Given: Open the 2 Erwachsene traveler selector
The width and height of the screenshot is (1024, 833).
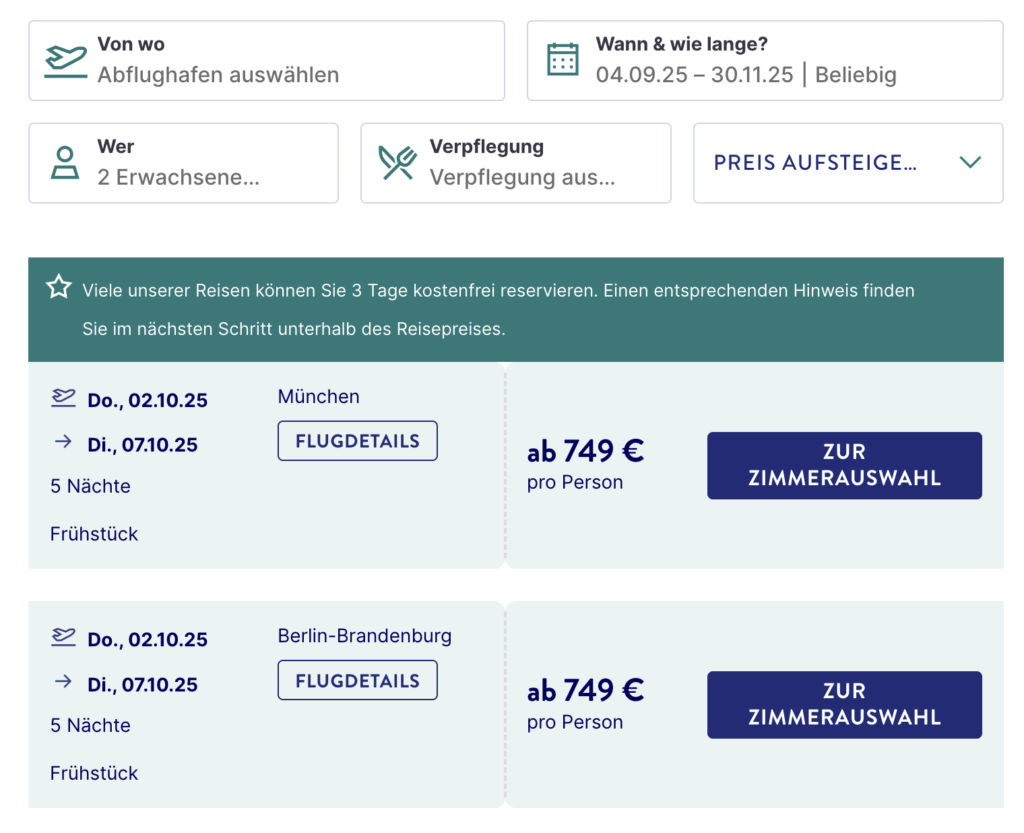Looking at the screenshot, I should tap(184, 163).
